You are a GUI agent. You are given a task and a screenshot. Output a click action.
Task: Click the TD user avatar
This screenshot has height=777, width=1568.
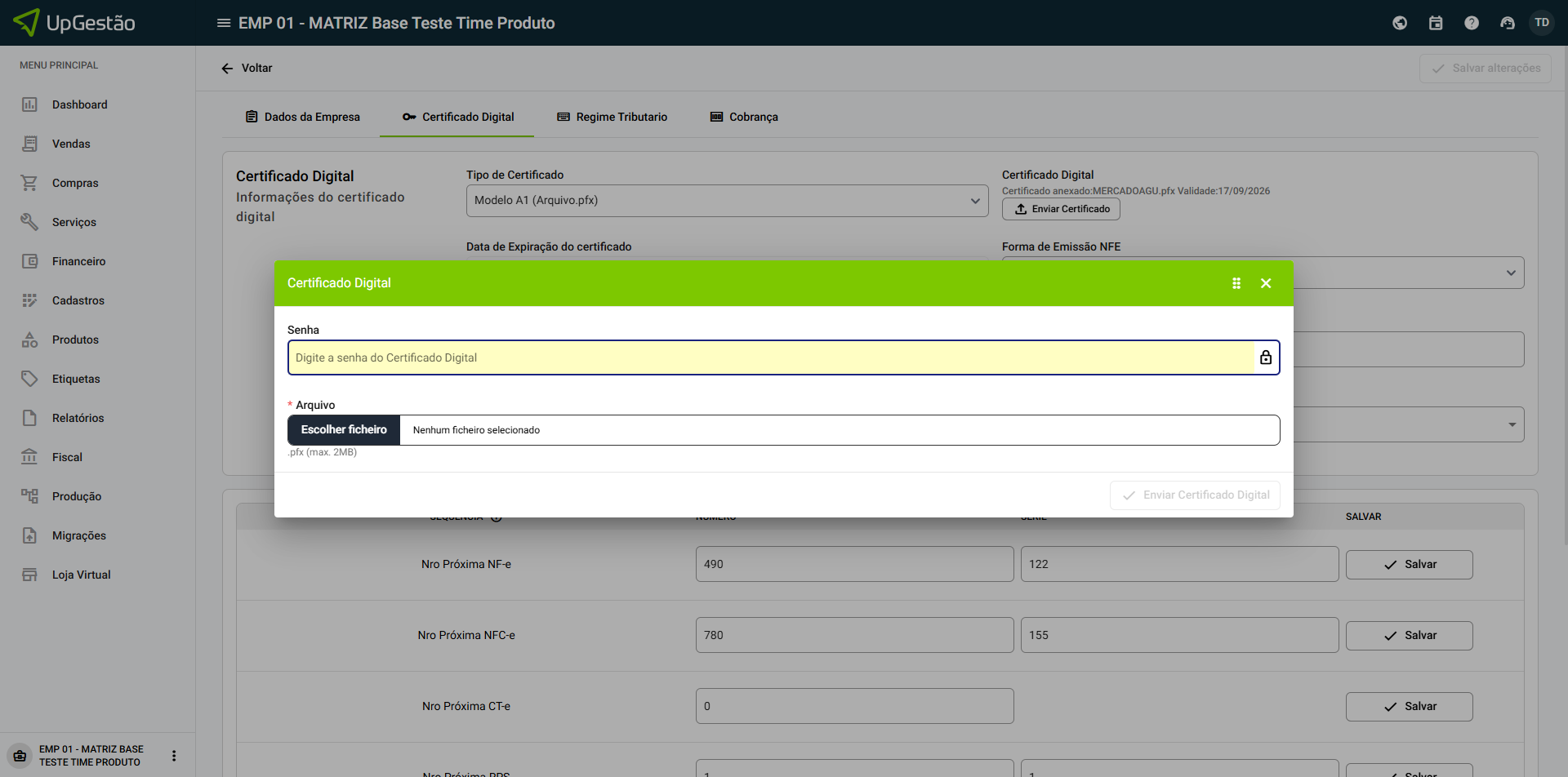click(x=1542, y=23)
